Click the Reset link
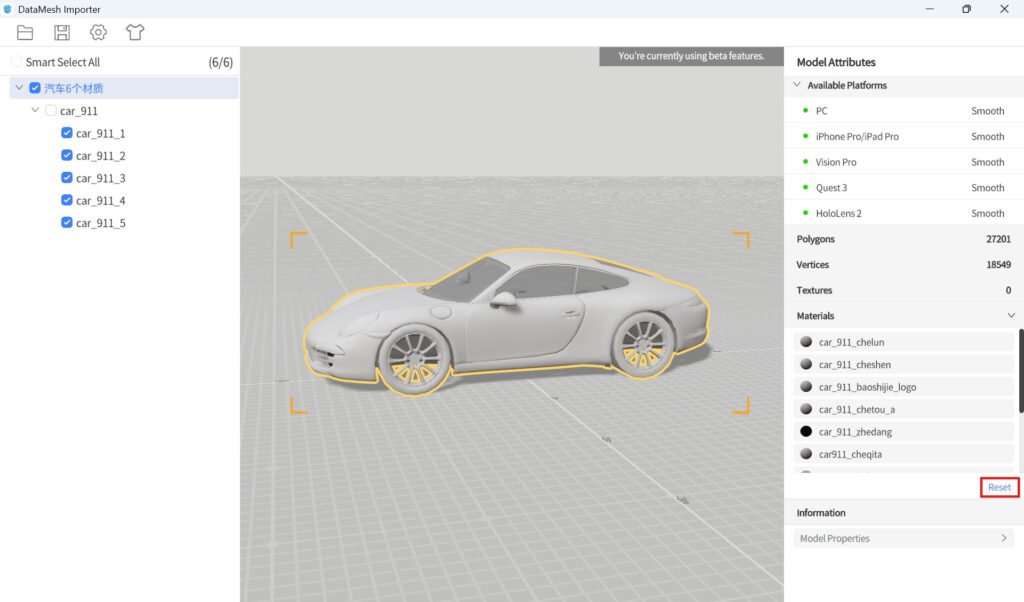 (999, 487)
